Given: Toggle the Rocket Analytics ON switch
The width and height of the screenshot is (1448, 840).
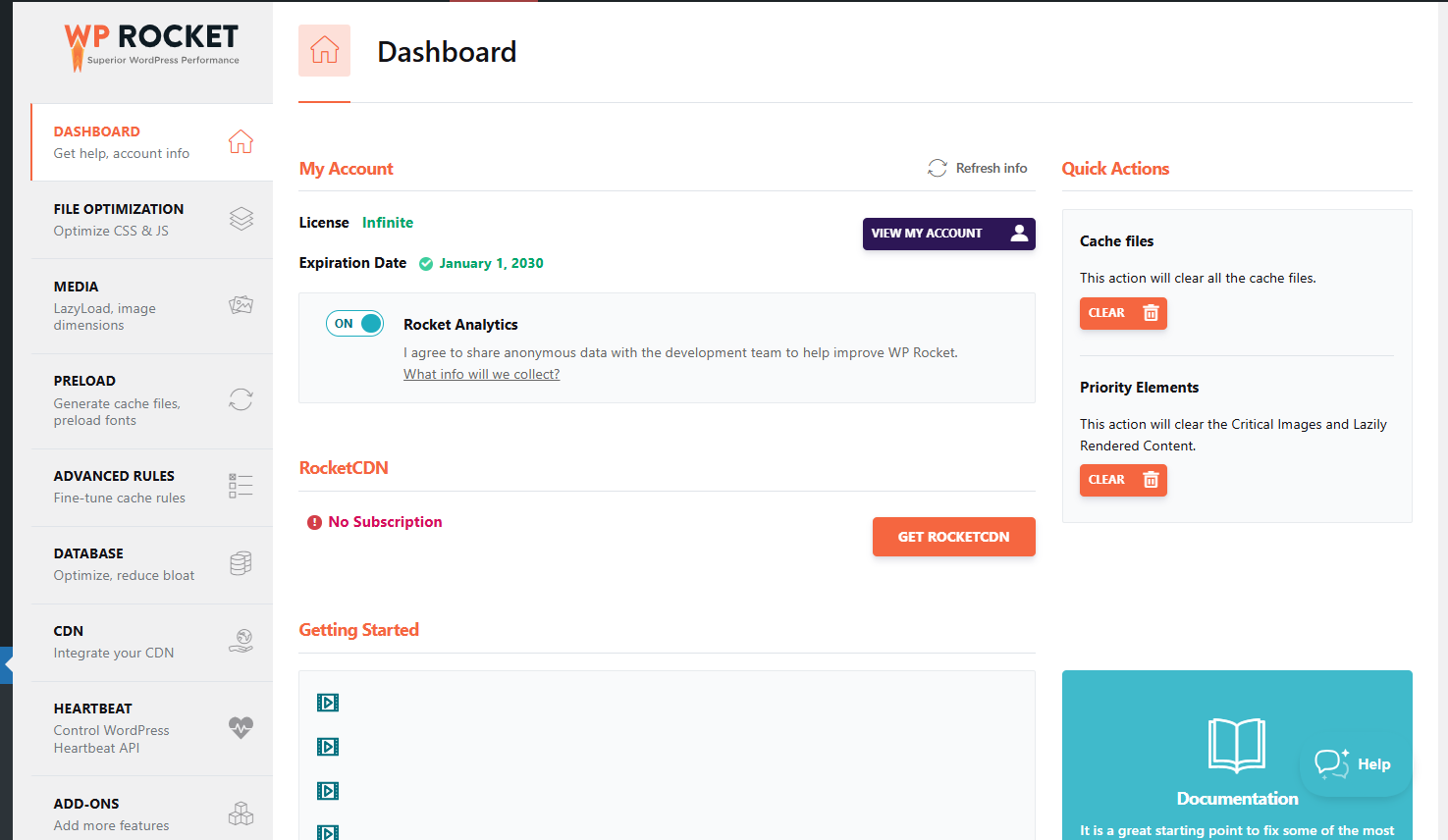Looking at the screenshot, I should coord(354,324).
